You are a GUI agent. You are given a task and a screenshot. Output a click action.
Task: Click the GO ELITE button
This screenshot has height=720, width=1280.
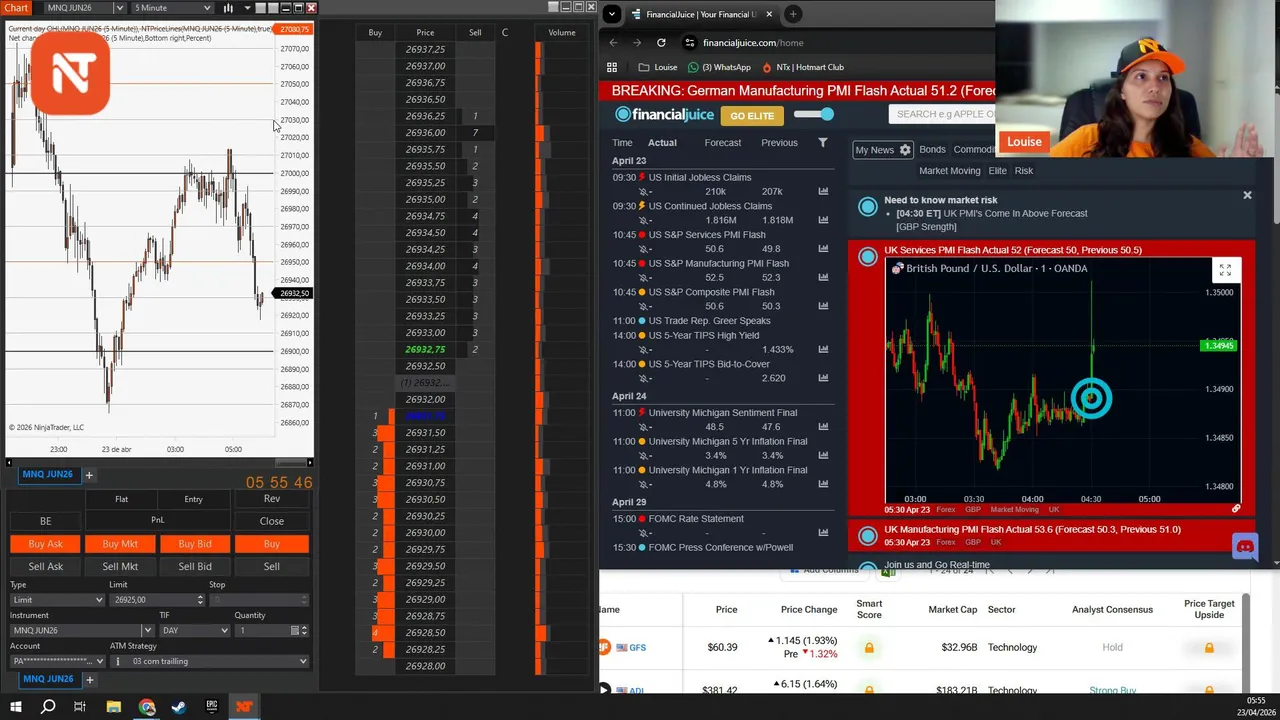pyautogui.click(x=751, y=115)
